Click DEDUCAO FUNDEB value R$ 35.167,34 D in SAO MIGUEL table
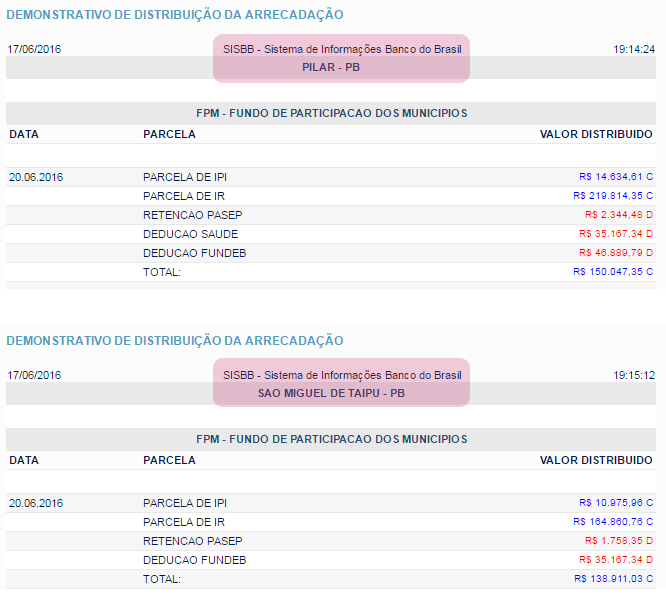The width and height of the screenshot is (666, 600). (616, 560)
